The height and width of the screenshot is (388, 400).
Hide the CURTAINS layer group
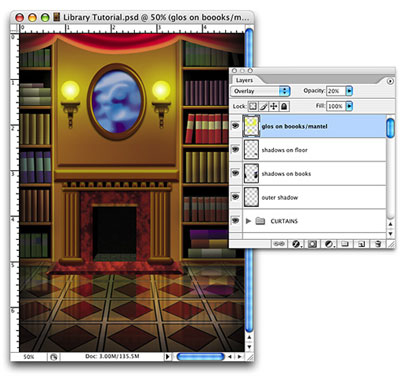click(236, 220)
